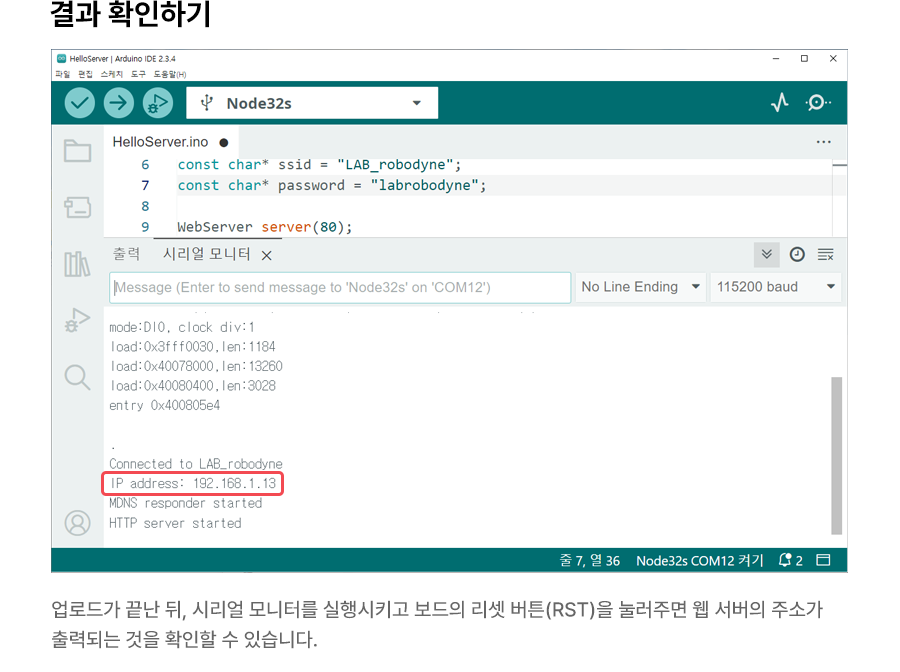Change the 115200 baud rate dropdown
Image resolution: width=900 pixels, height=672 pixels.
(x=775, y=287)
